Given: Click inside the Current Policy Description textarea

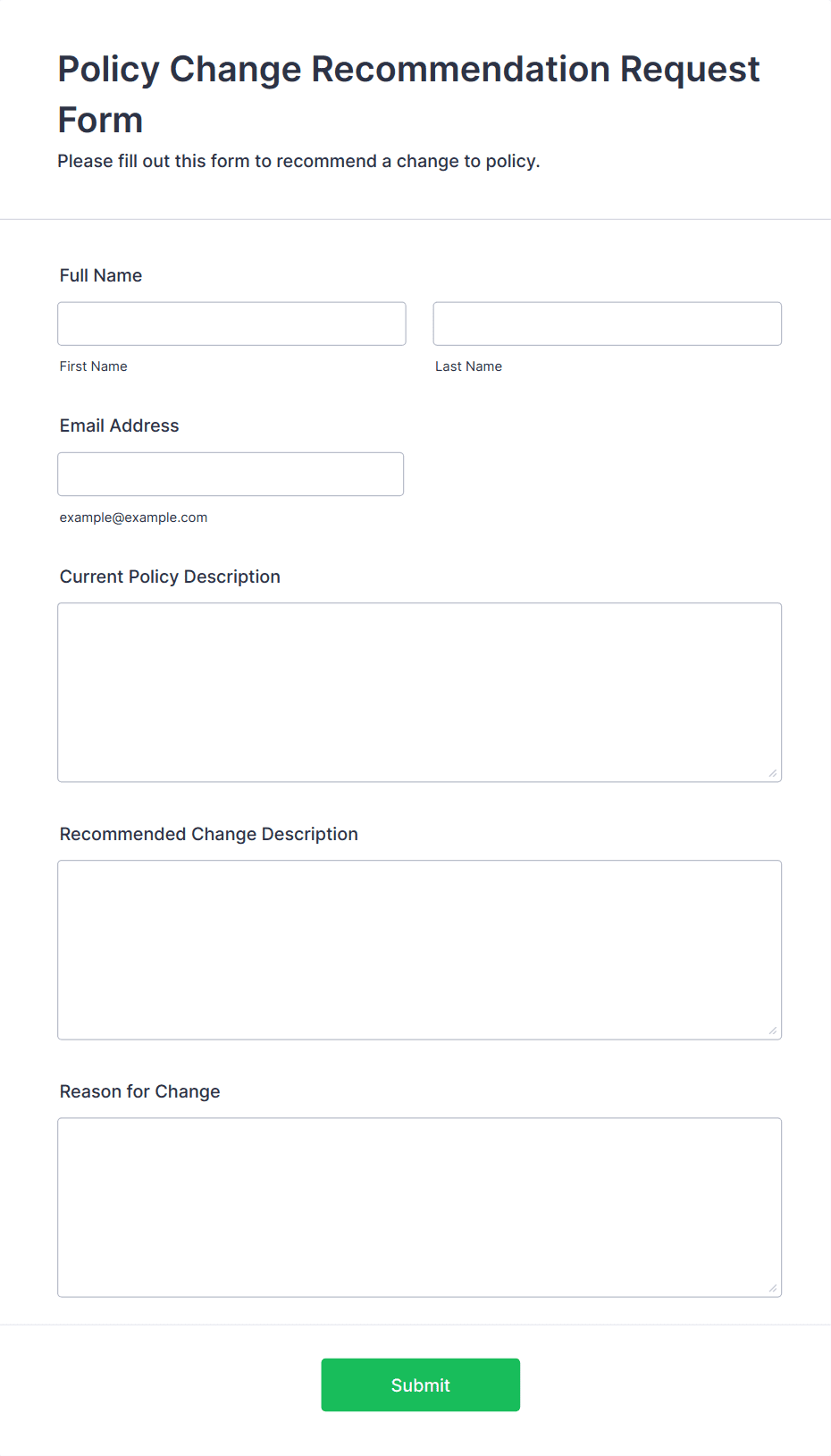Looking at the screenshot, I should (420, 693).
